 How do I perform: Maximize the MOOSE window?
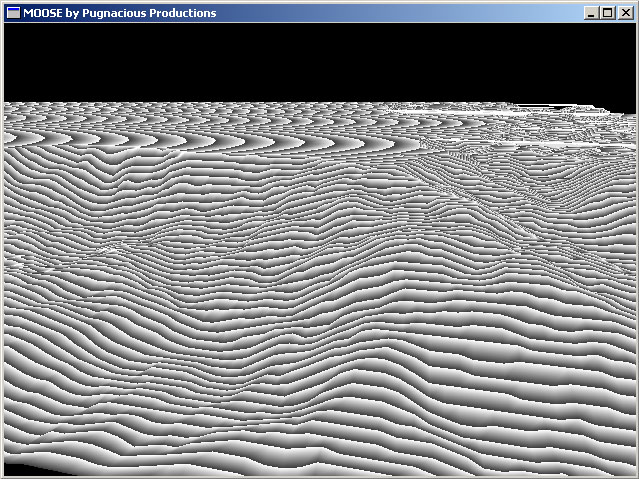pos(608,13)
